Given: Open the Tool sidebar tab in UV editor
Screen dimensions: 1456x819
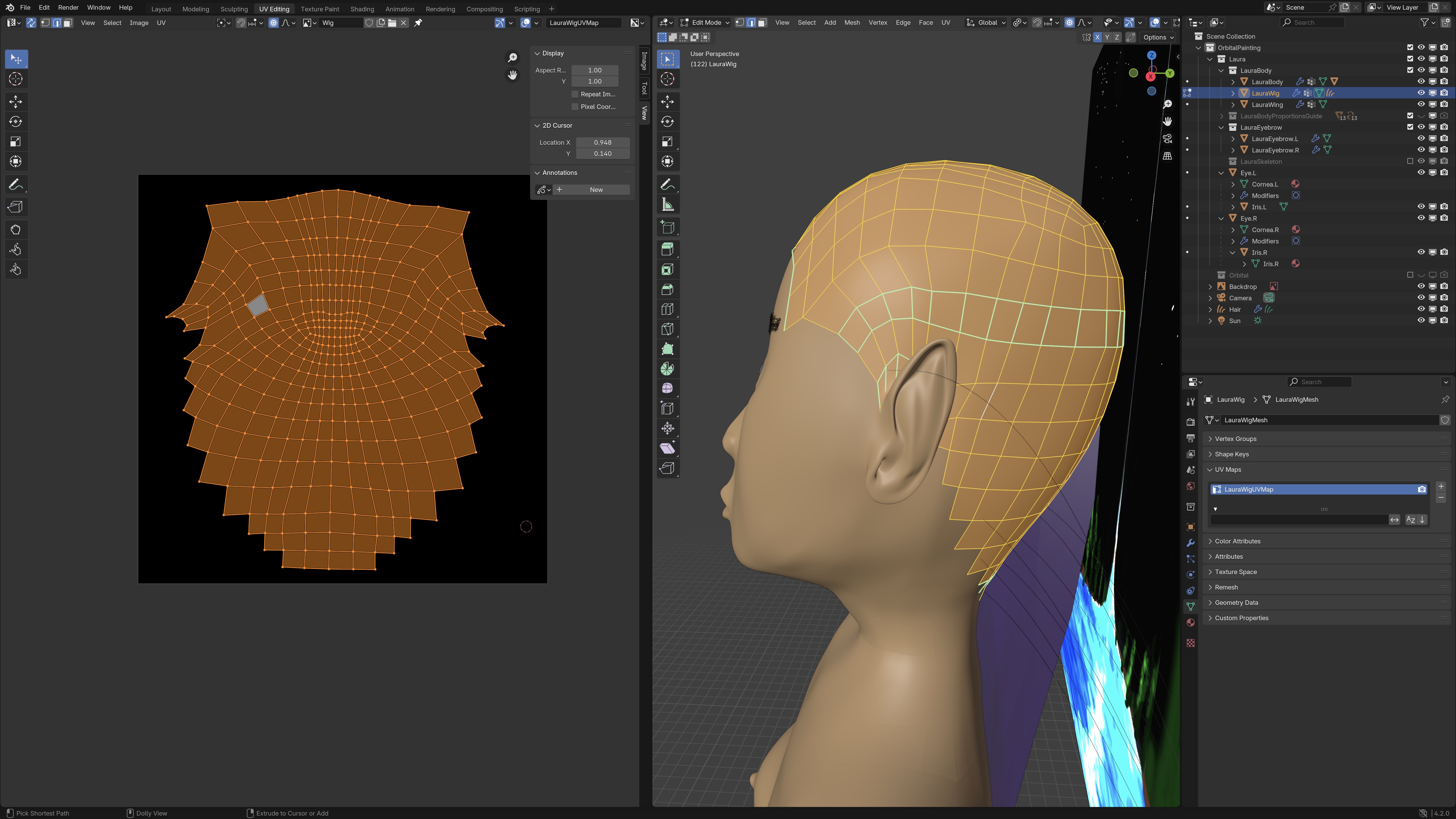Looking at the screenshot, I should pyautogui.click(x=644, y=88).
